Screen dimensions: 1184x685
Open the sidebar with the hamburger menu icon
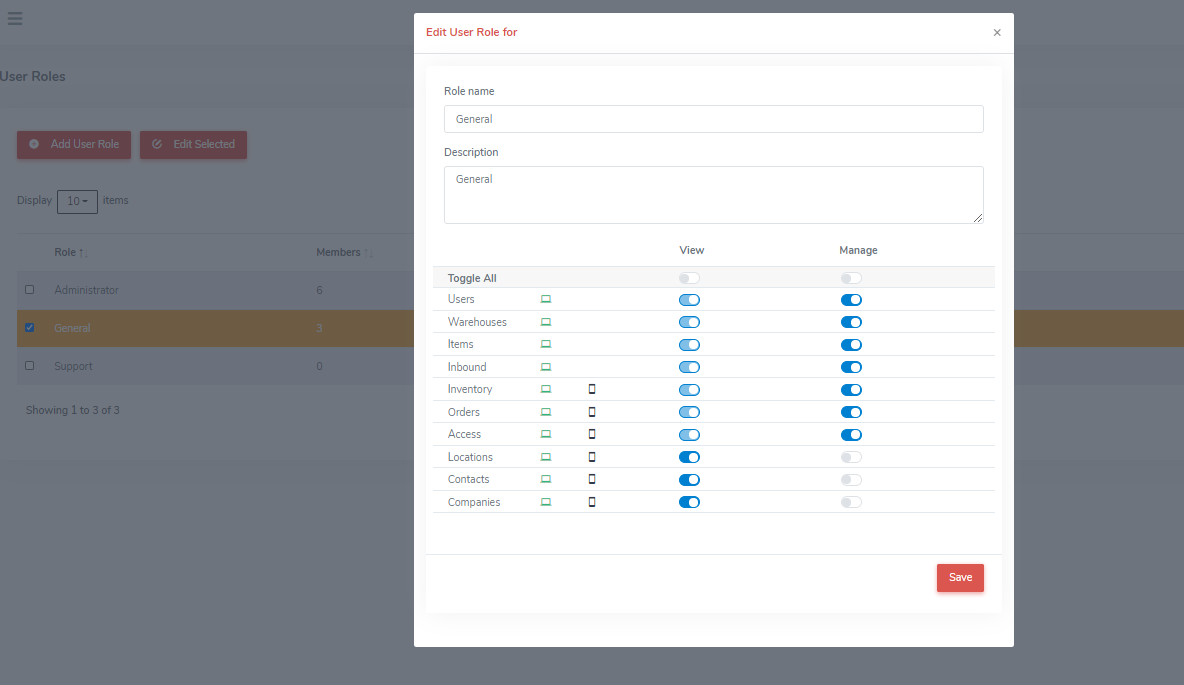pos(15,18)
